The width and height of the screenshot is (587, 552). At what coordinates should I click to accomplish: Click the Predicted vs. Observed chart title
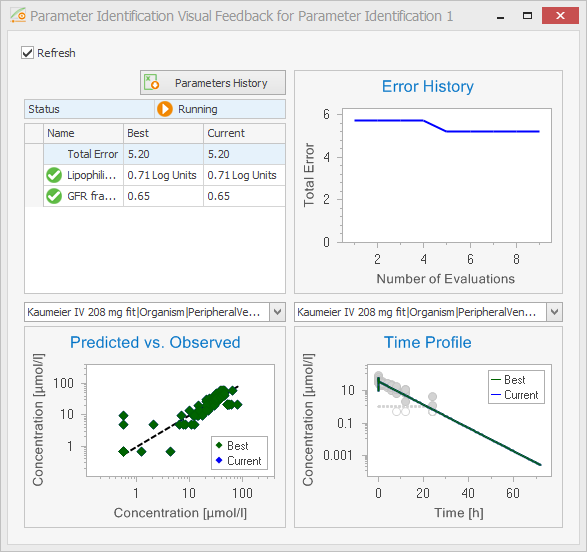(x=155, y=342)
